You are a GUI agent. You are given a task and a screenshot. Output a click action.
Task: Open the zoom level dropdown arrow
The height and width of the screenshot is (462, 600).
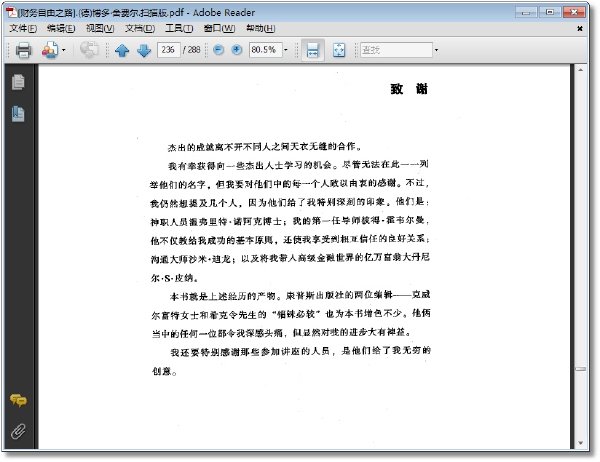point(285,50)
